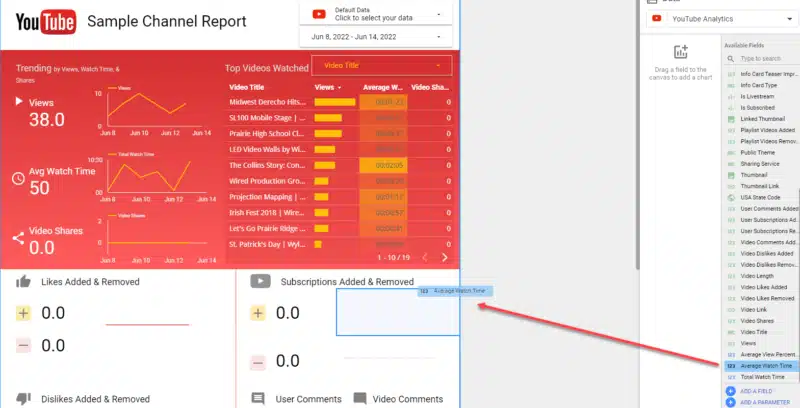Click the thumbs-down Dislikes icon
Screen dimensions: 800x408
pos(23,399)
